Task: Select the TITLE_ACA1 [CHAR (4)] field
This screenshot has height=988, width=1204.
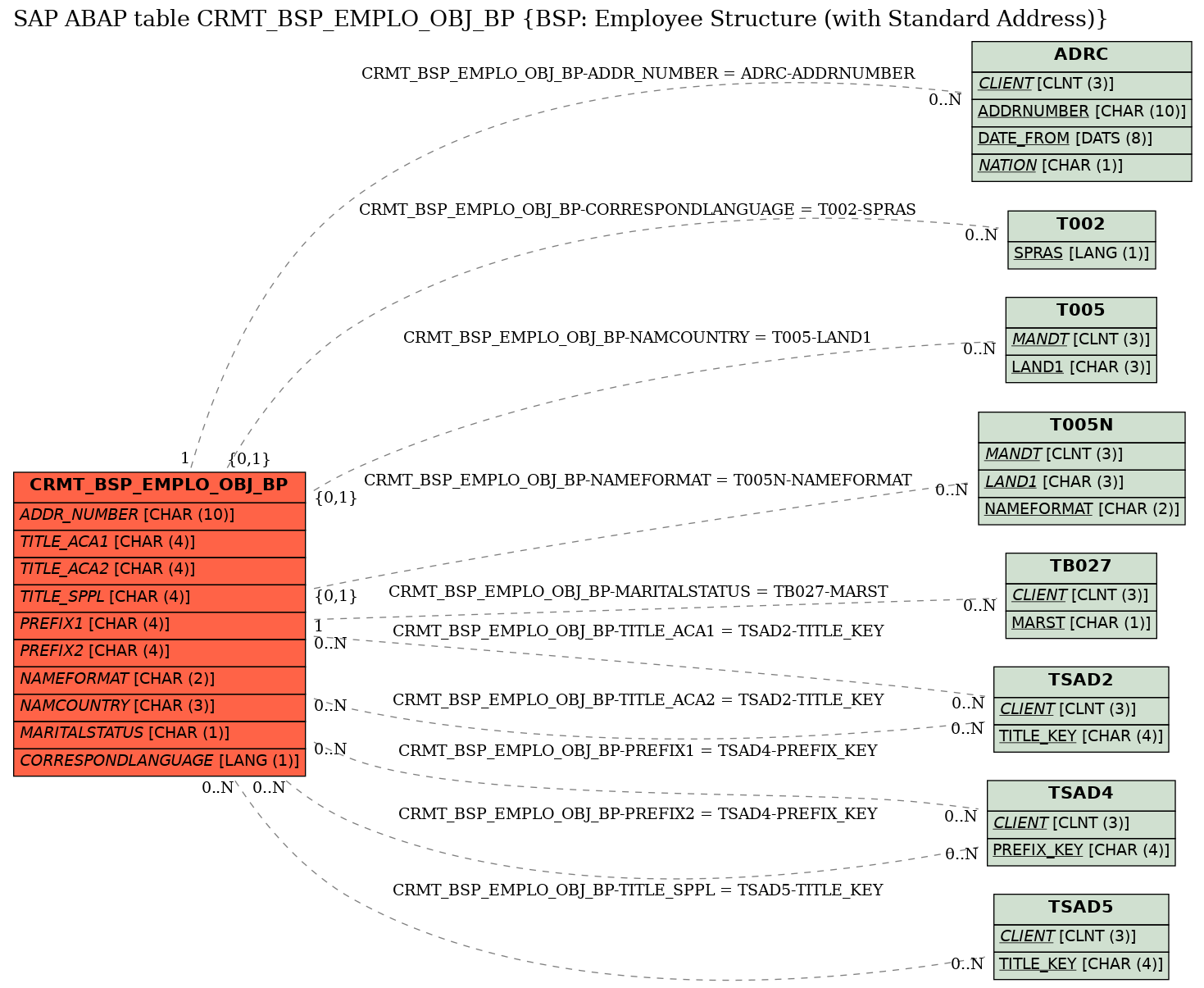Action: (x=160, y=543)
